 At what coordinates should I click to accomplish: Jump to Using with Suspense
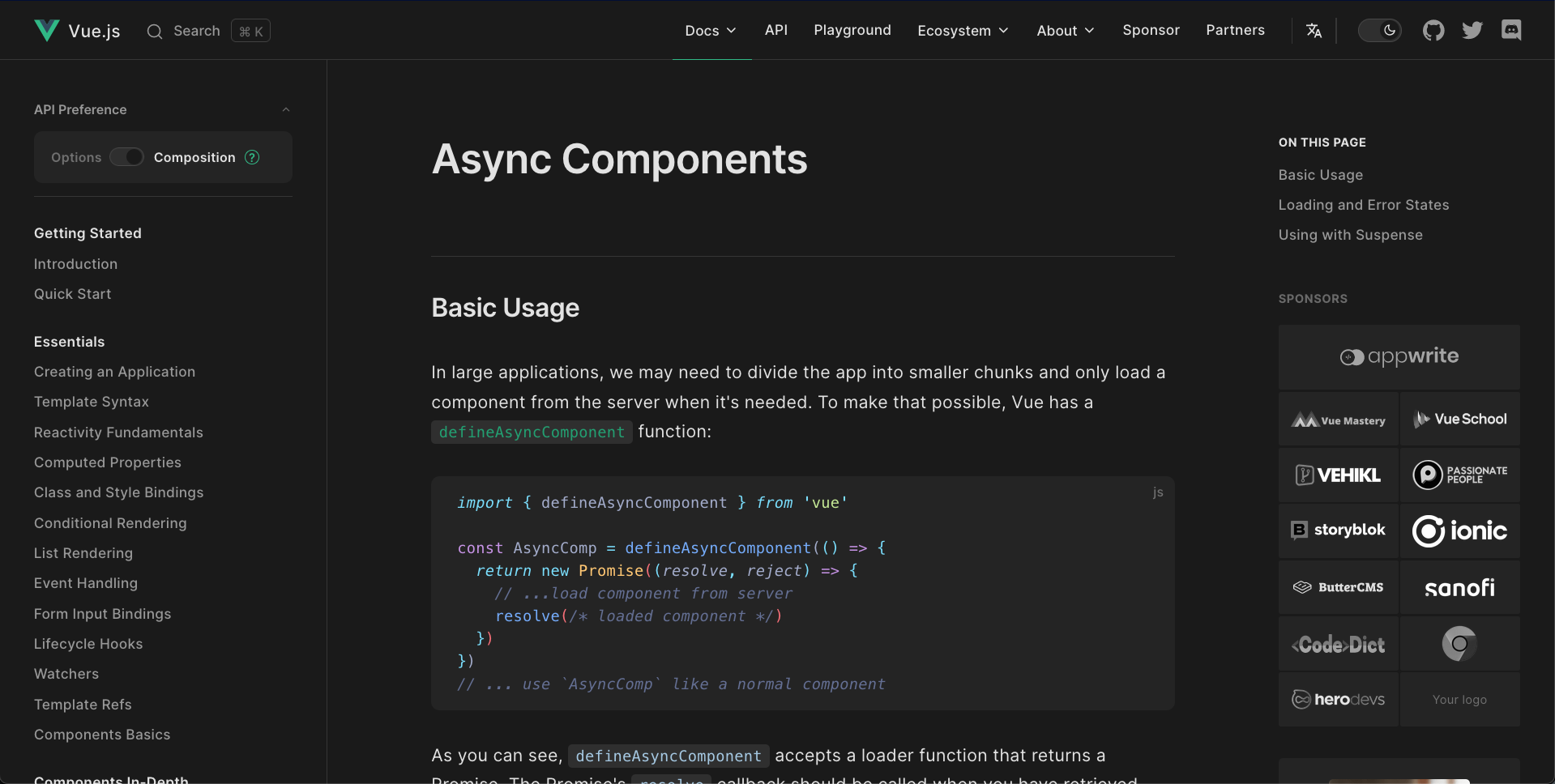(x=1351, y=235)
